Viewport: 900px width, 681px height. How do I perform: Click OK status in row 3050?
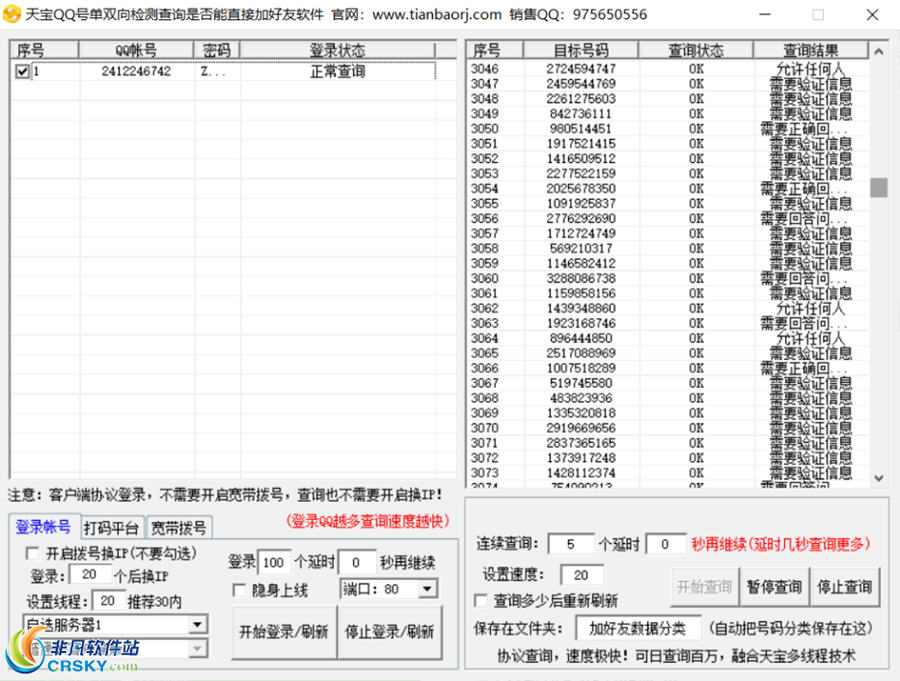(x=696, y=129)
